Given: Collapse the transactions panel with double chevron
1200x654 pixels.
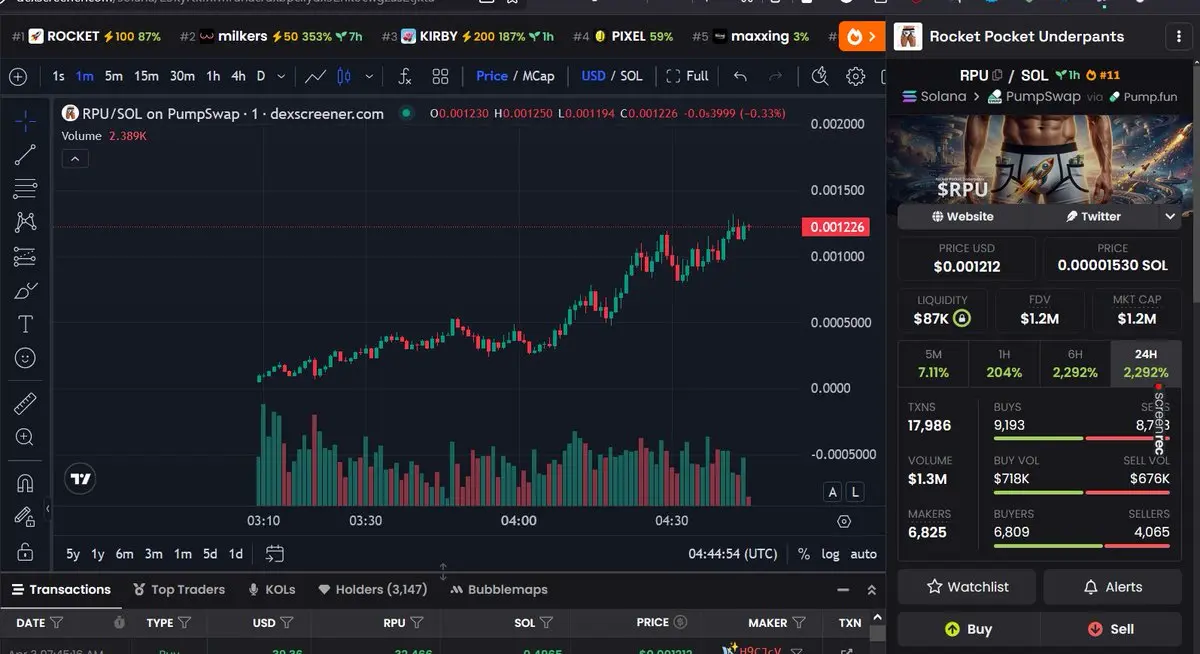Looking at the screenshot, I should 871,590.
